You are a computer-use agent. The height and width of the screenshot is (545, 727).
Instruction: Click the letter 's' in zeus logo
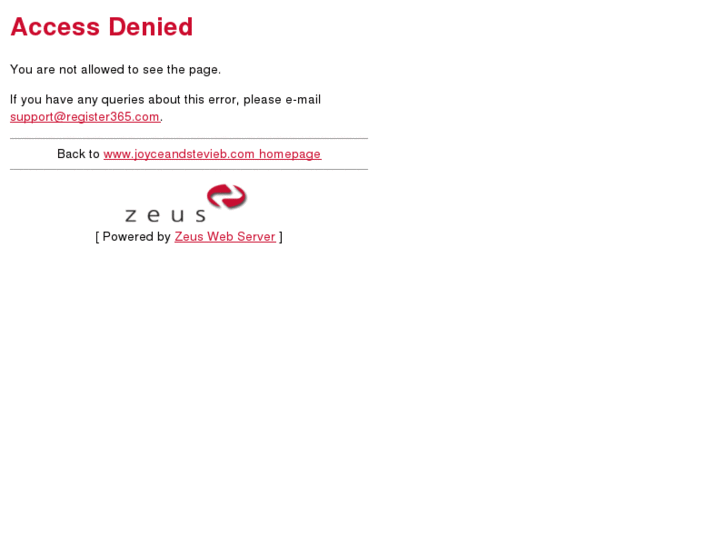(200, 216)
